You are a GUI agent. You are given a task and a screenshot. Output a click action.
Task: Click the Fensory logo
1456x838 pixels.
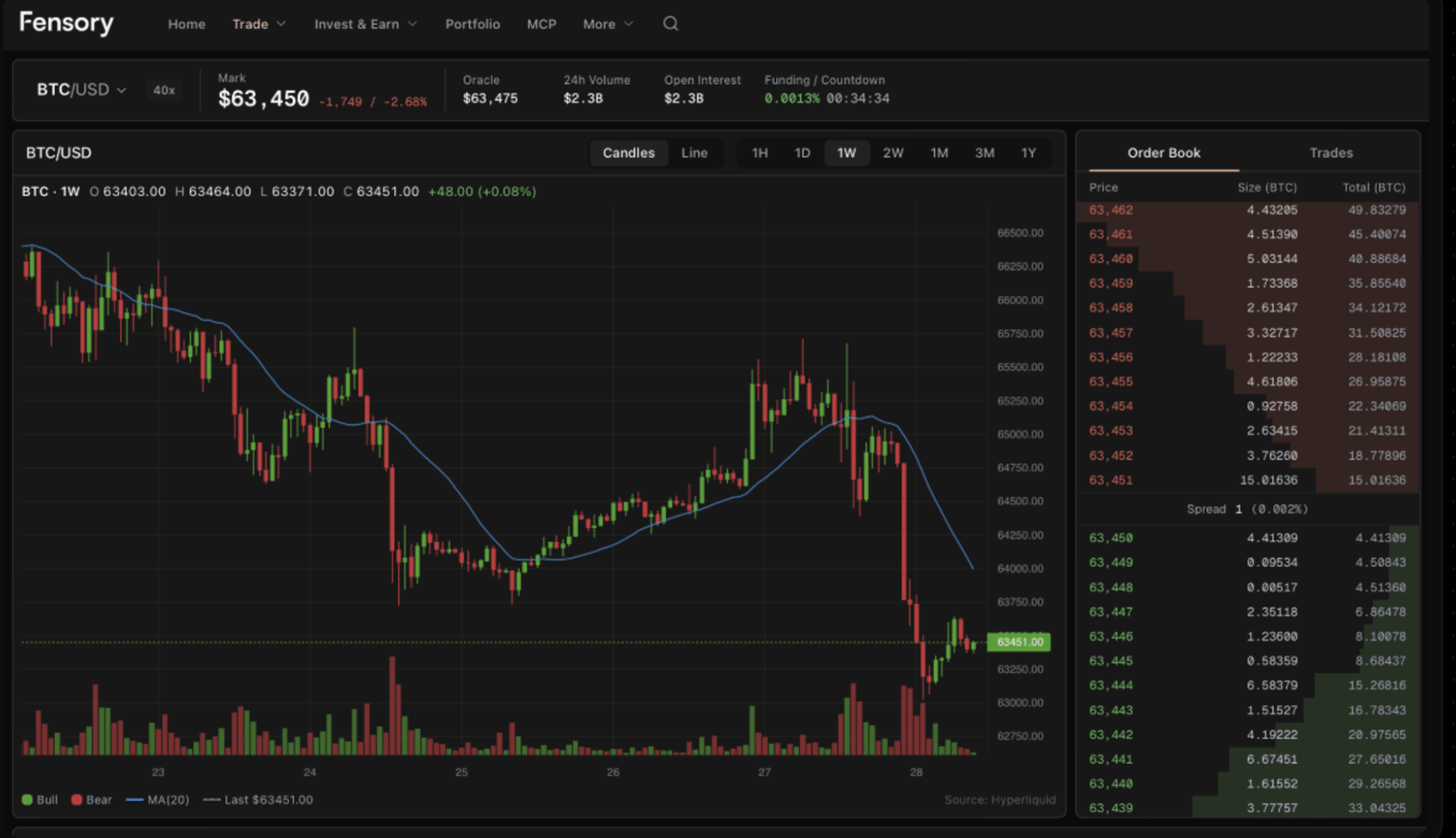(x=66, y=24)
